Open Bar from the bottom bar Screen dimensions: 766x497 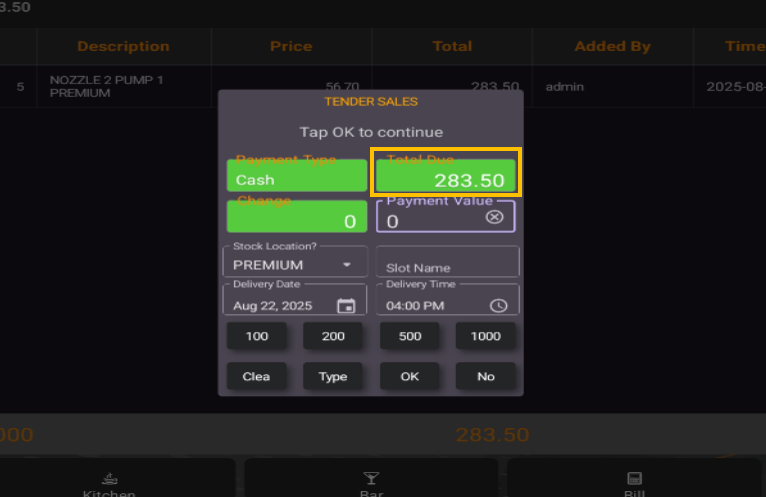(x=371, y=483)
